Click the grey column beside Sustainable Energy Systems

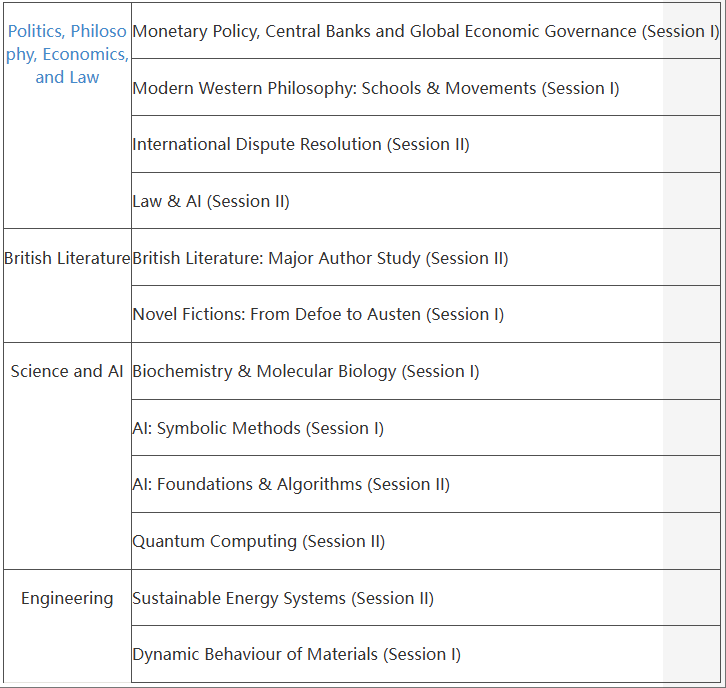click(691, 598)
